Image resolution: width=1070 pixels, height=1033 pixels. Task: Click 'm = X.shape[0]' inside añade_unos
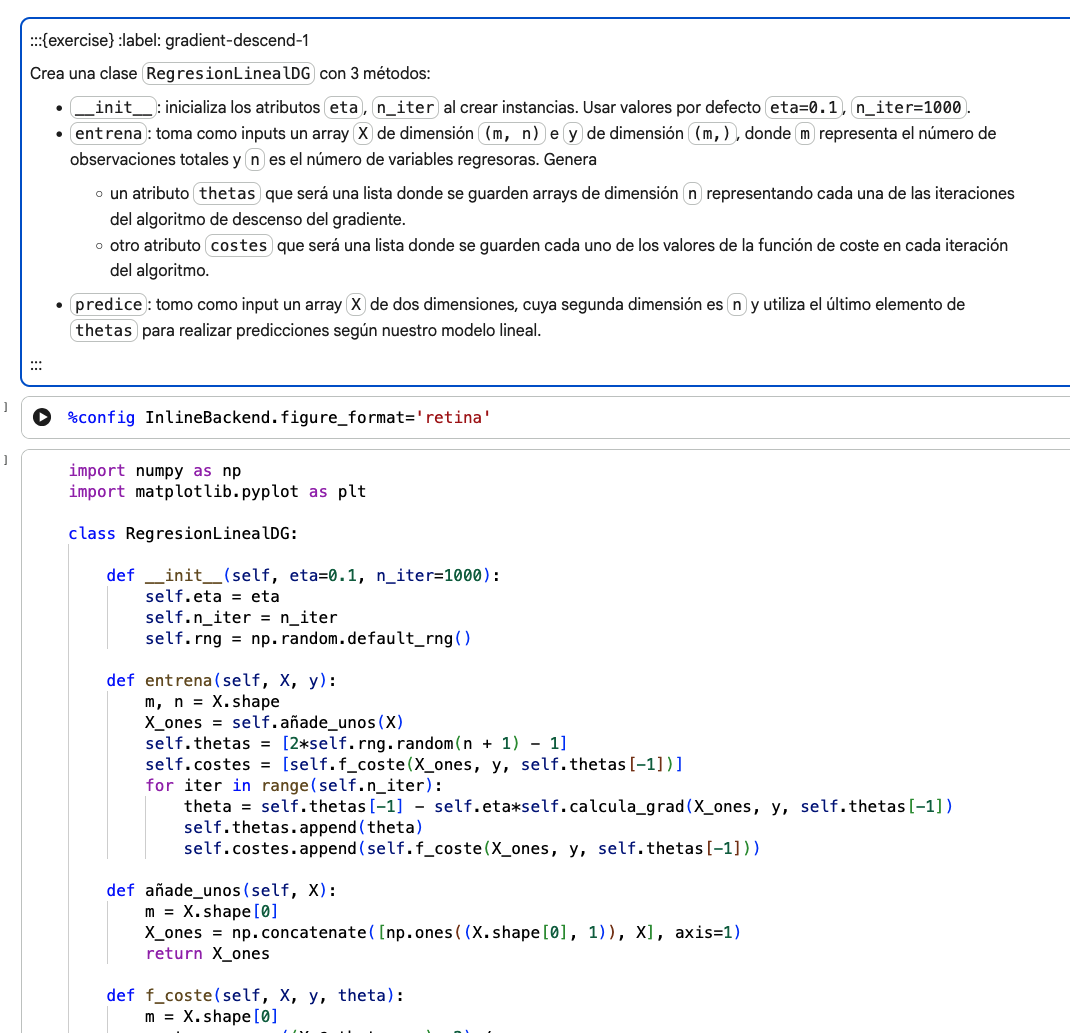[x=212, y=912]
